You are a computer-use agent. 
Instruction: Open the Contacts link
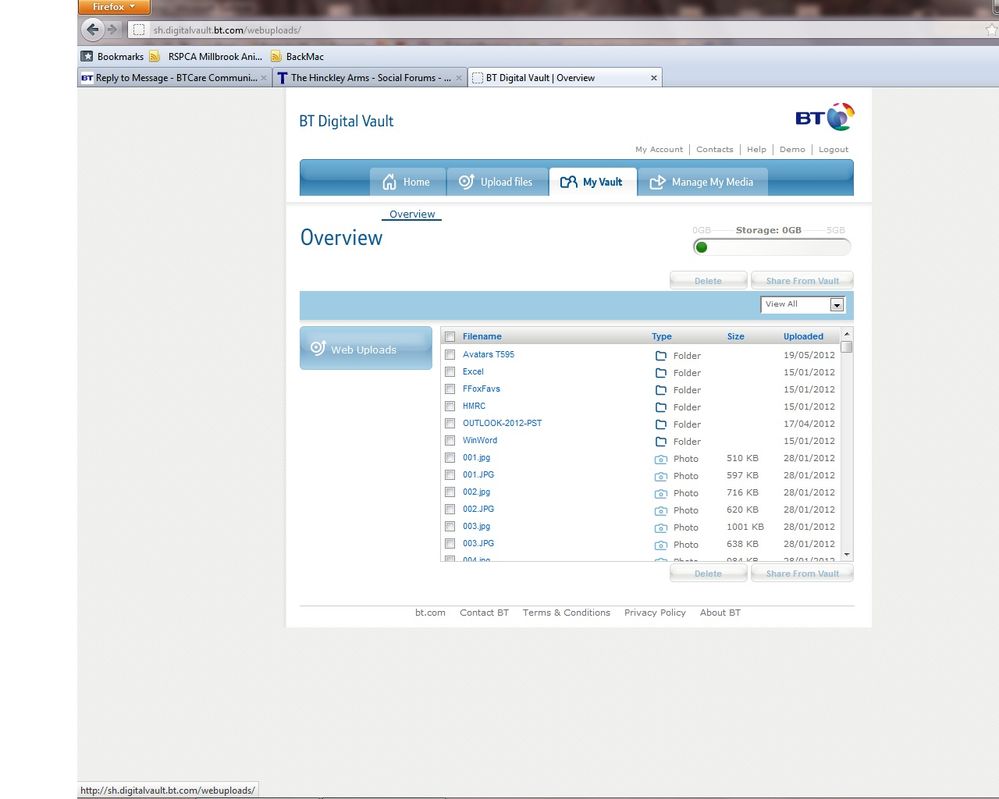714,149
